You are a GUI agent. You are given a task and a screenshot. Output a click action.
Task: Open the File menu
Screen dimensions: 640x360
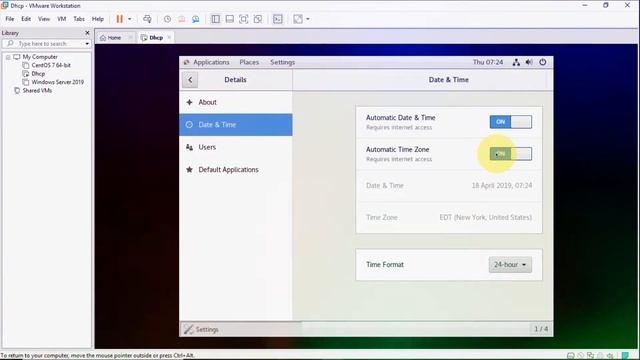tap(10, 19)
